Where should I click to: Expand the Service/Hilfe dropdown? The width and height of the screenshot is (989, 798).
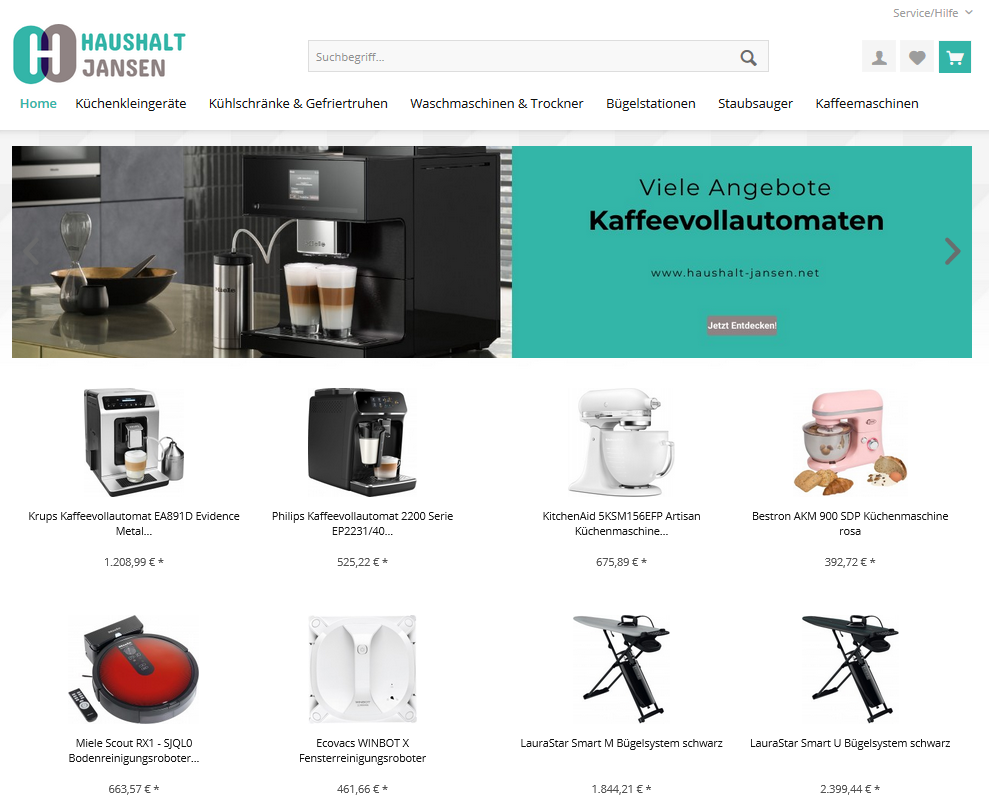tap(932, 13)
